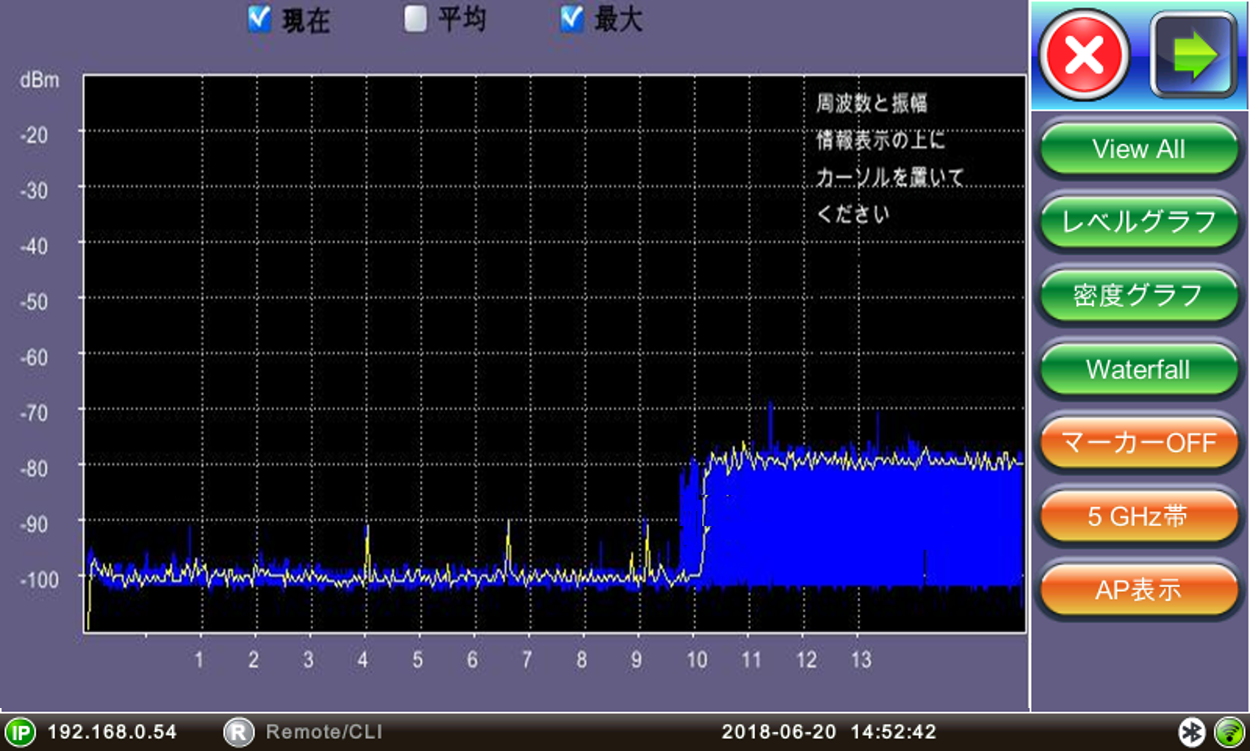Screen dimensions: 1250x751
Task: Open the レベルグラフ view
Action: 1139,222
